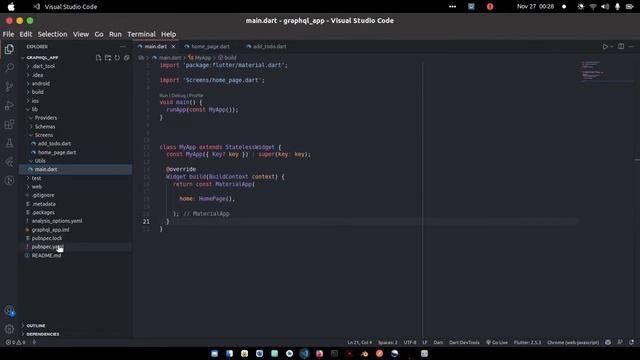Open the Selection menu

click(52, 34)
